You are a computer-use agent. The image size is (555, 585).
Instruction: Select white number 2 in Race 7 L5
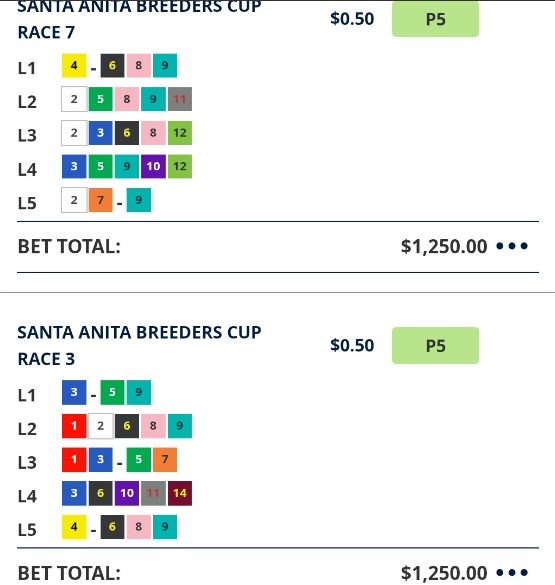[74, 200]
